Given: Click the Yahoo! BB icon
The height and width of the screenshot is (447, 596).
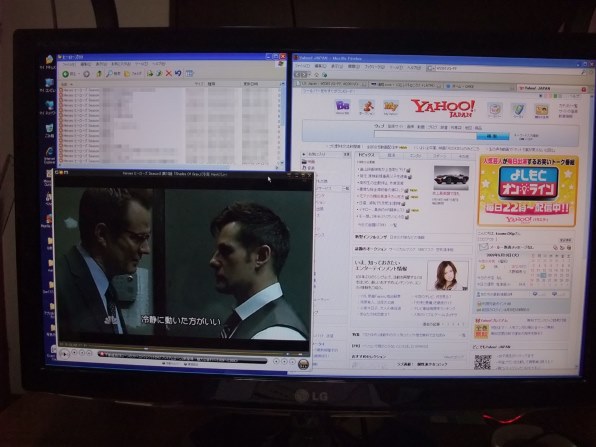Looking at the screenshot, I should coord(342,107).
